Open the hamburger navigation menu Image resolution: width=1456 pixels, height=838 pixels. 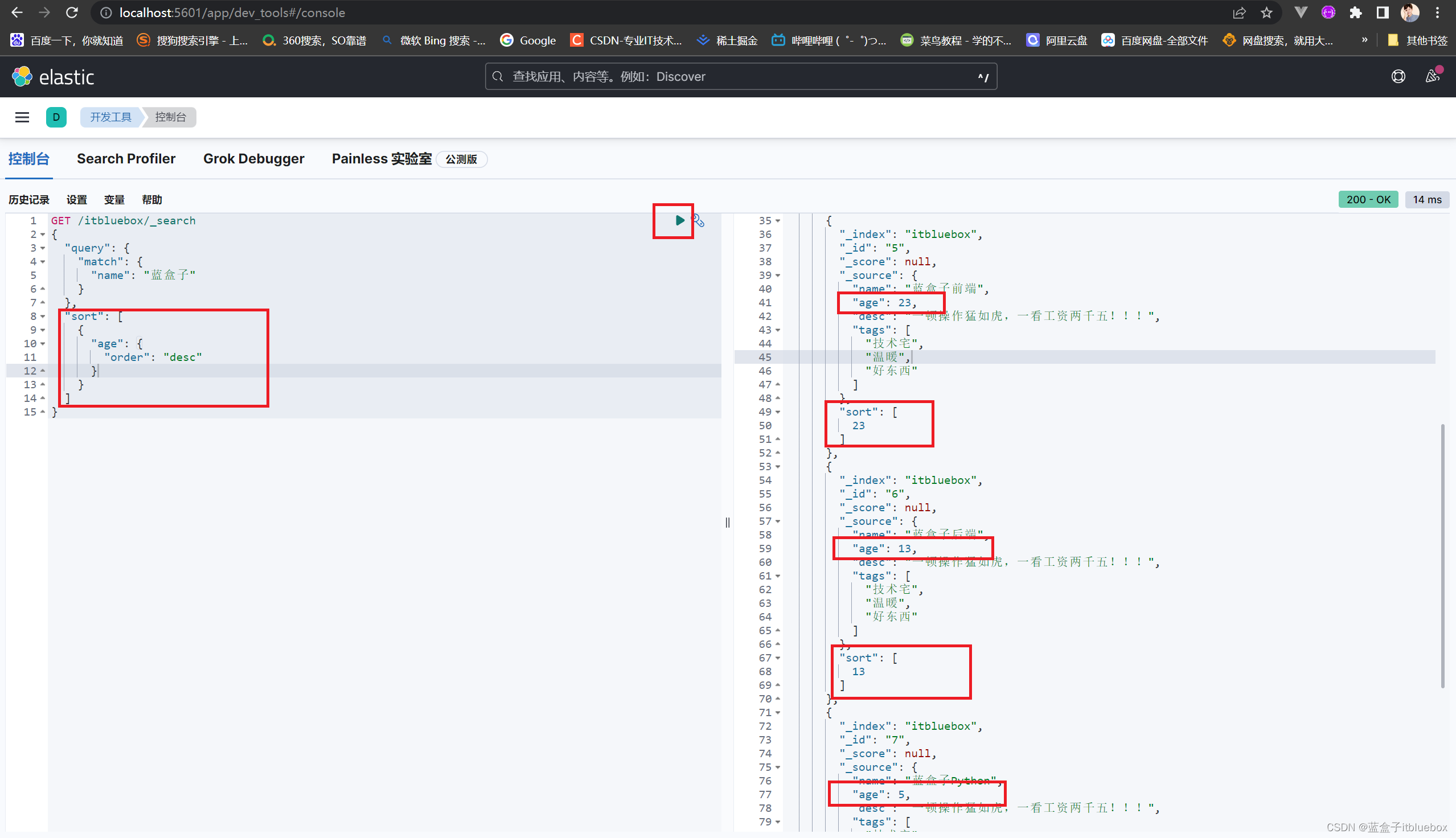(x=22, y=117)
